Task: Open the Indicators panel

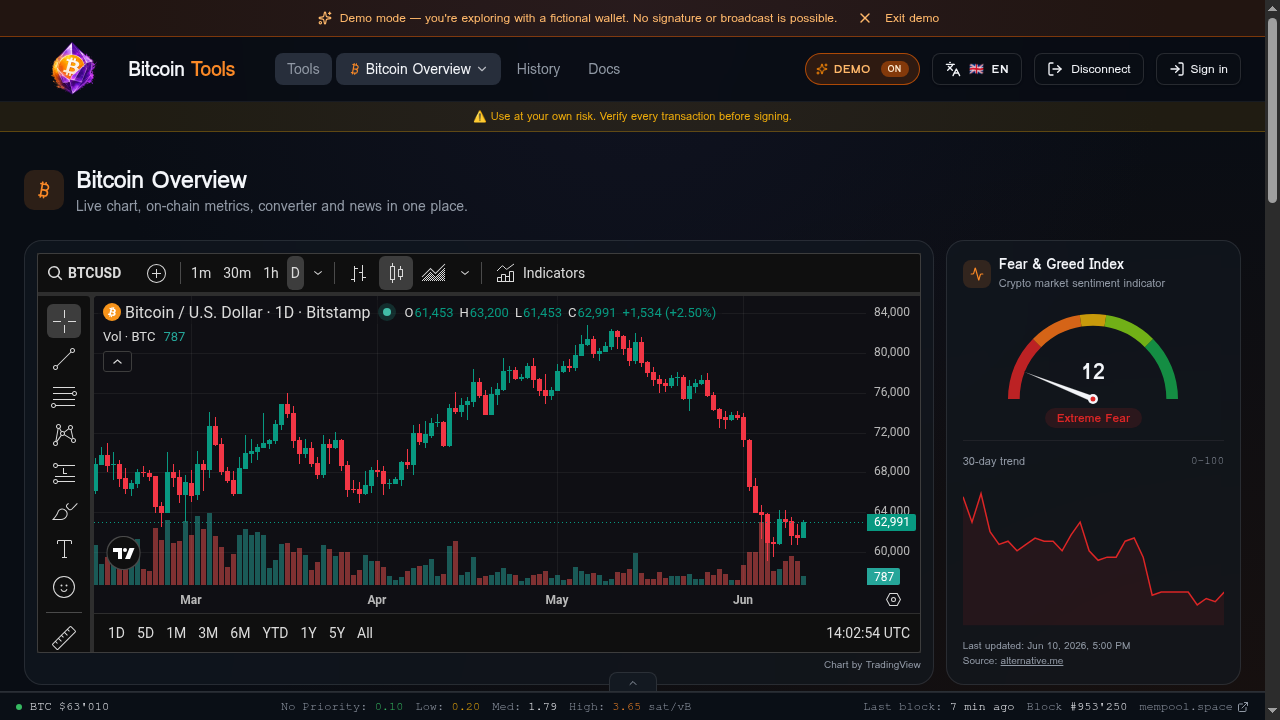Action: [541, 273]
